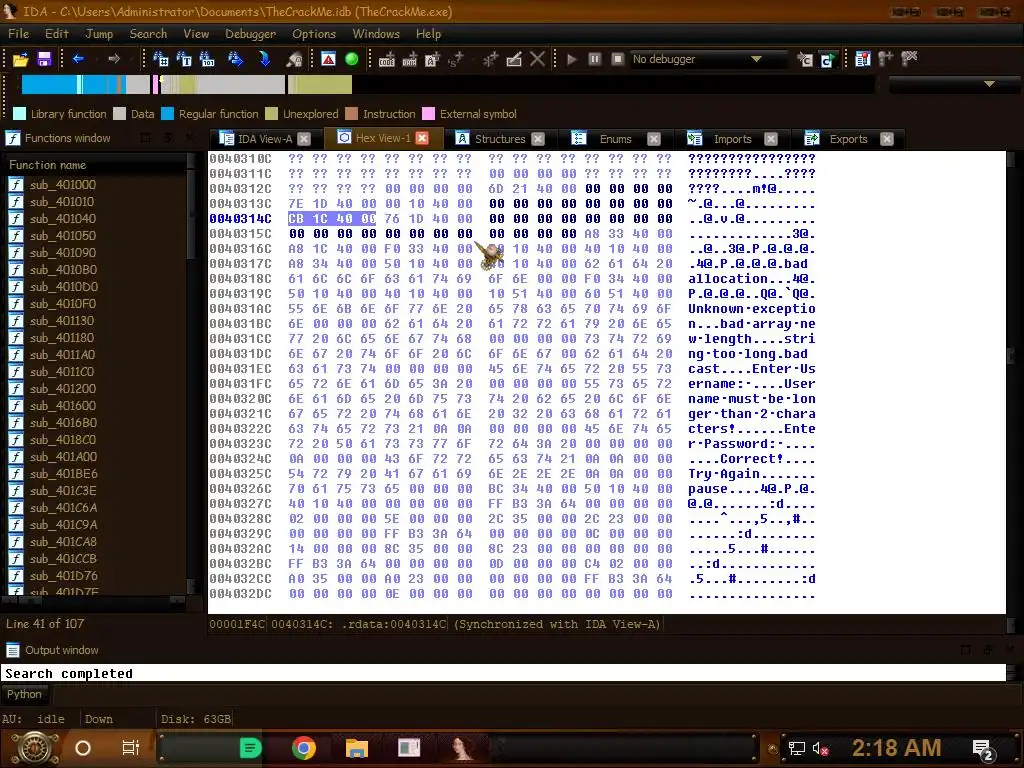Click the green circle status icon
The height and width of the screenshot is (768, 1024).
351,59
